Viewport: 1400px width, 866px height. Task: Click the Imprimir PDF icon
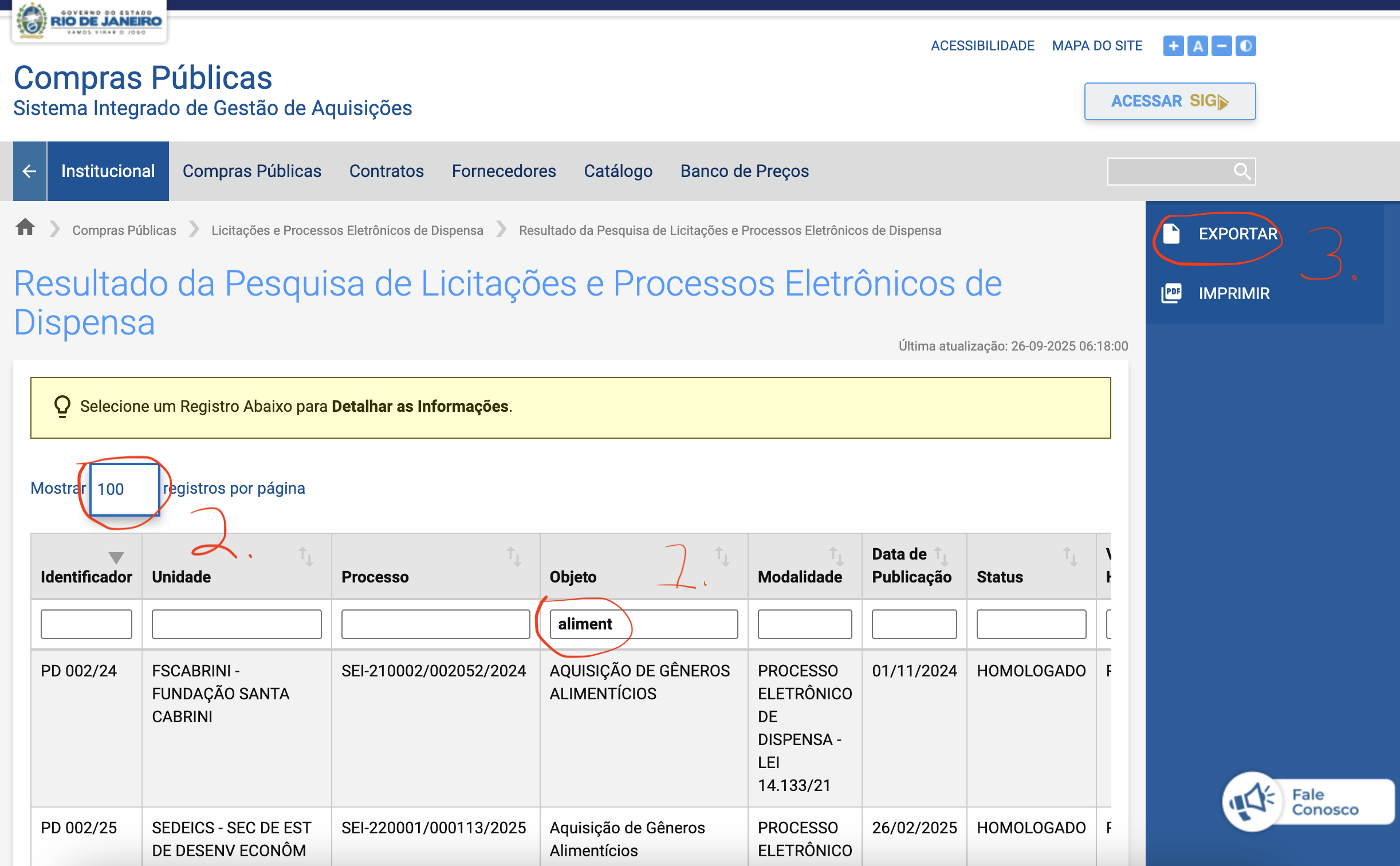point(1171,293)
